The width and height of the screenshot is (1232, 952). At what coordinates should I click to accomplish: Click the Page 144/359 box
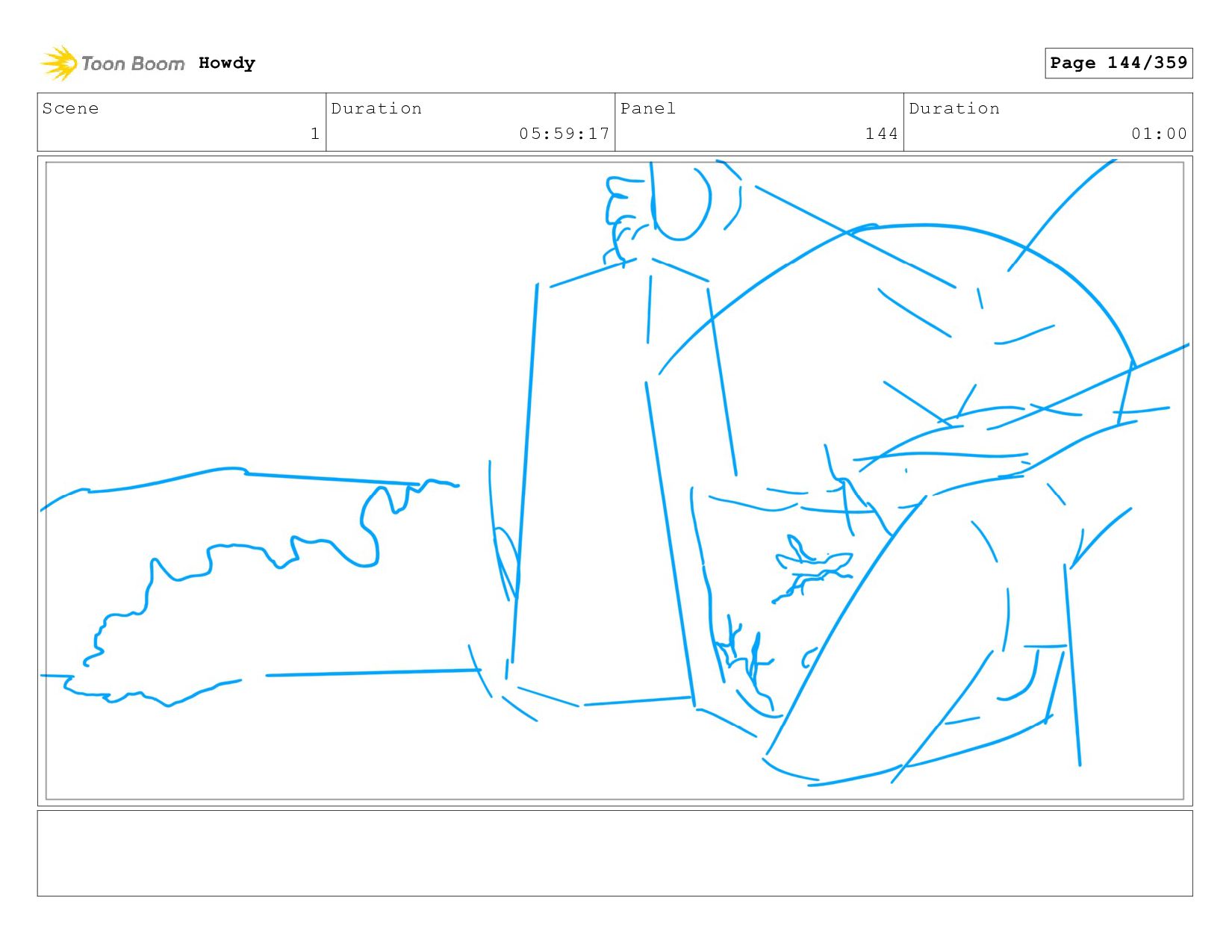[x=1119, y=63]
